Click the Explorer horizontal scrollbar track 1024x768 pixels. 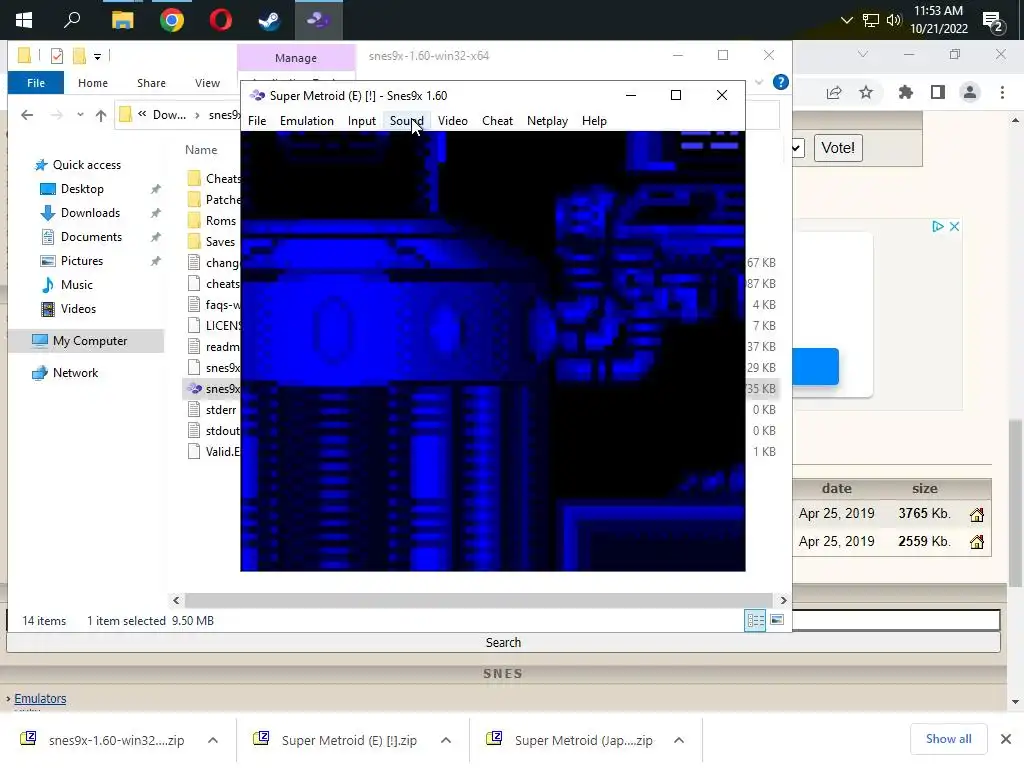click(x=479, y=600)
